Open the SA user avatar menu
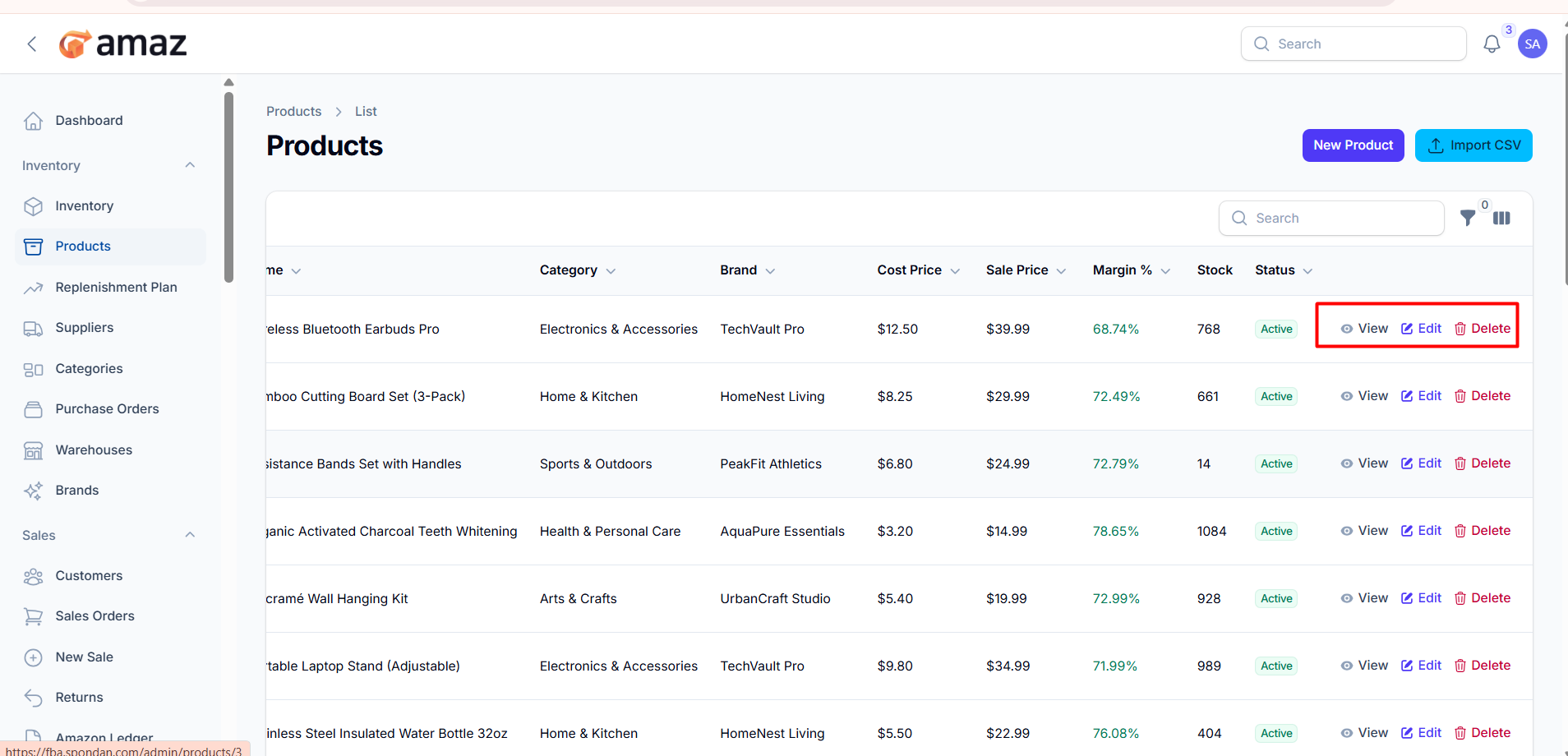 tap(1532, 44)
